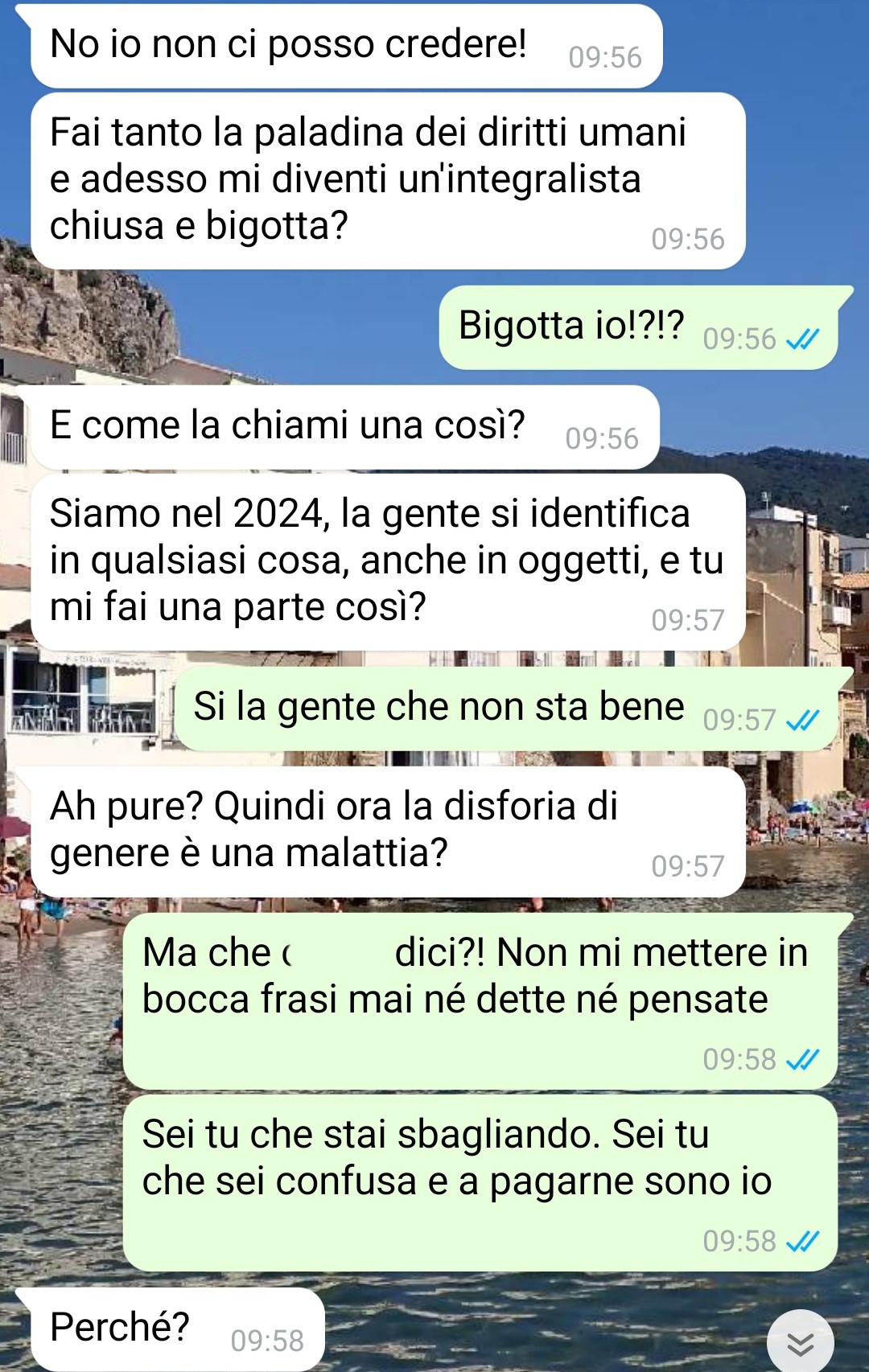The width and height of the screenshot is (869, 1372).
Task: Select the 'Si la gente che non sta bene' message
Action: coord(506,709)
